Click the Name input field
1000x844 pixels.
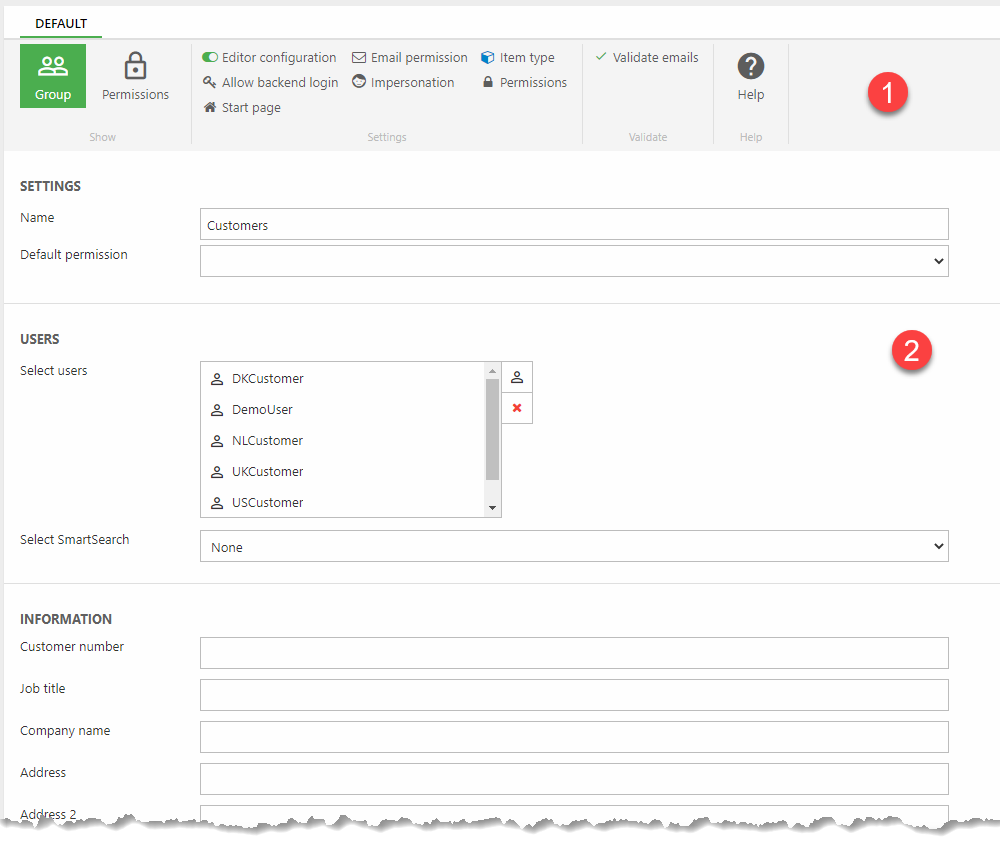(x=574, y=225)
